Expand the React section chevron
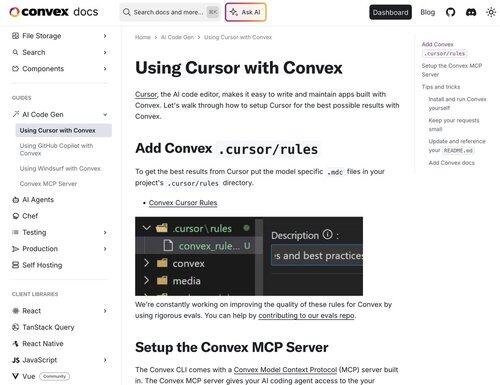500x385 pixels. point(105,311)
